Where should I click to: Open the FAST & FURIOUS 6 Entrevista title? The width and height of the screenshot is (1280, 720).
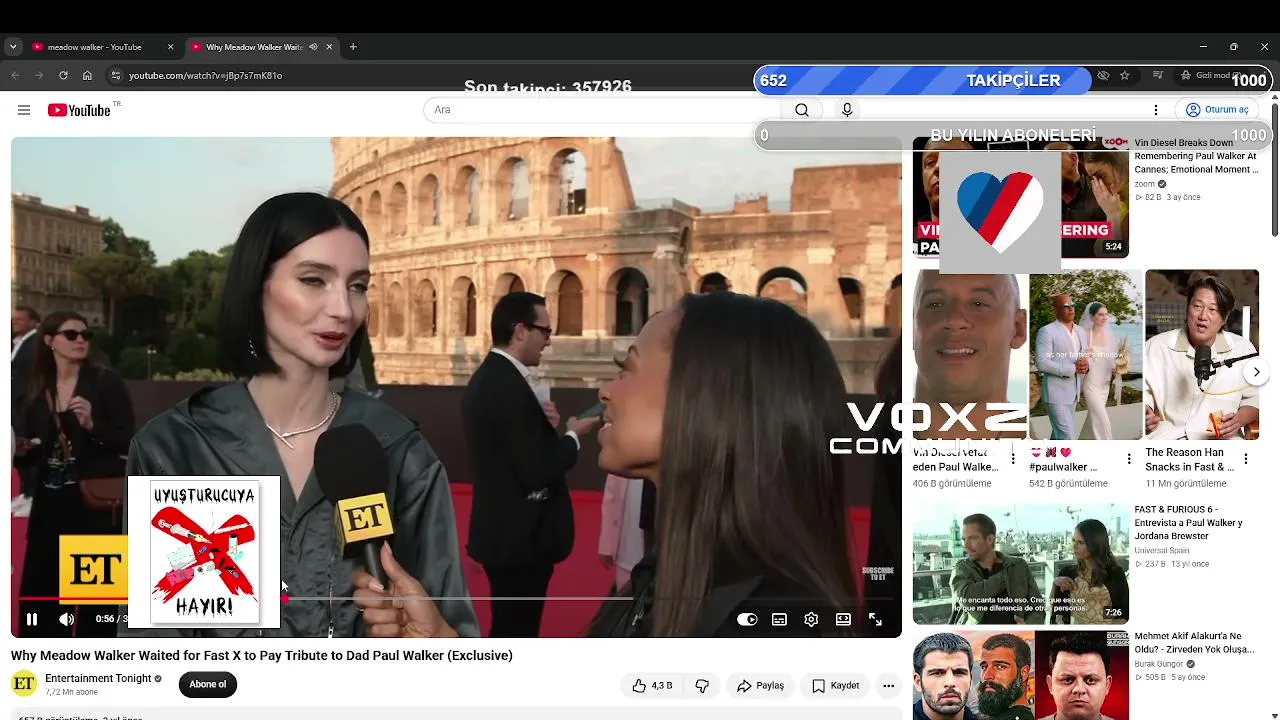coord(1188,523)
